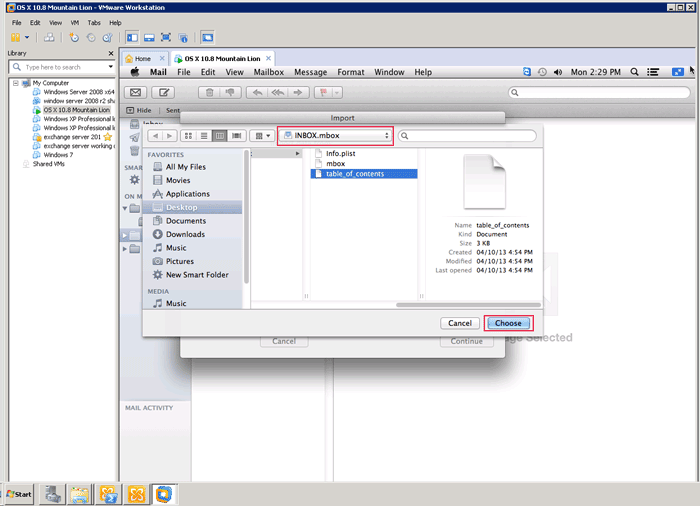Click the file chooser search field

coord(467,136)
